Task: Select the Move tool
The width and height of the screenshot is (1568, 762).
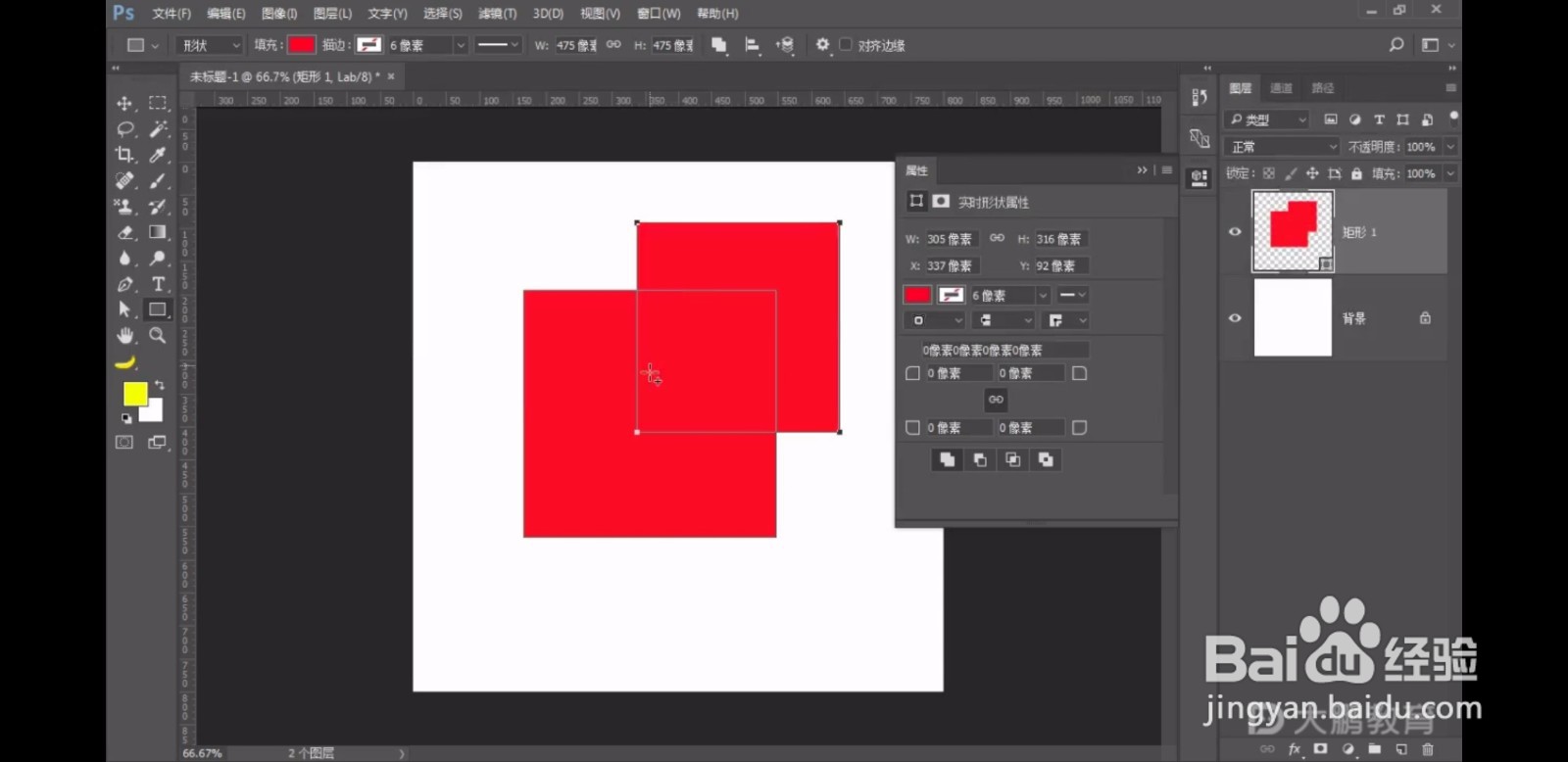Action: point(124,103)
